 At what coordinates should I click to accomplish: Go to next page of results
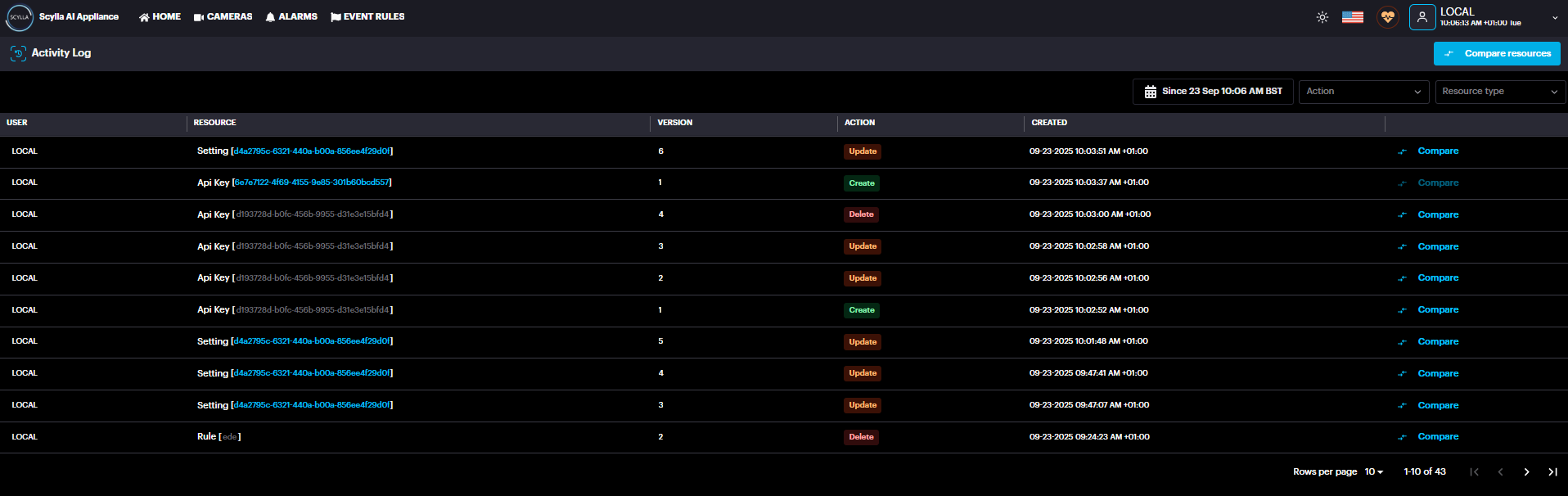click(1526, 472)
